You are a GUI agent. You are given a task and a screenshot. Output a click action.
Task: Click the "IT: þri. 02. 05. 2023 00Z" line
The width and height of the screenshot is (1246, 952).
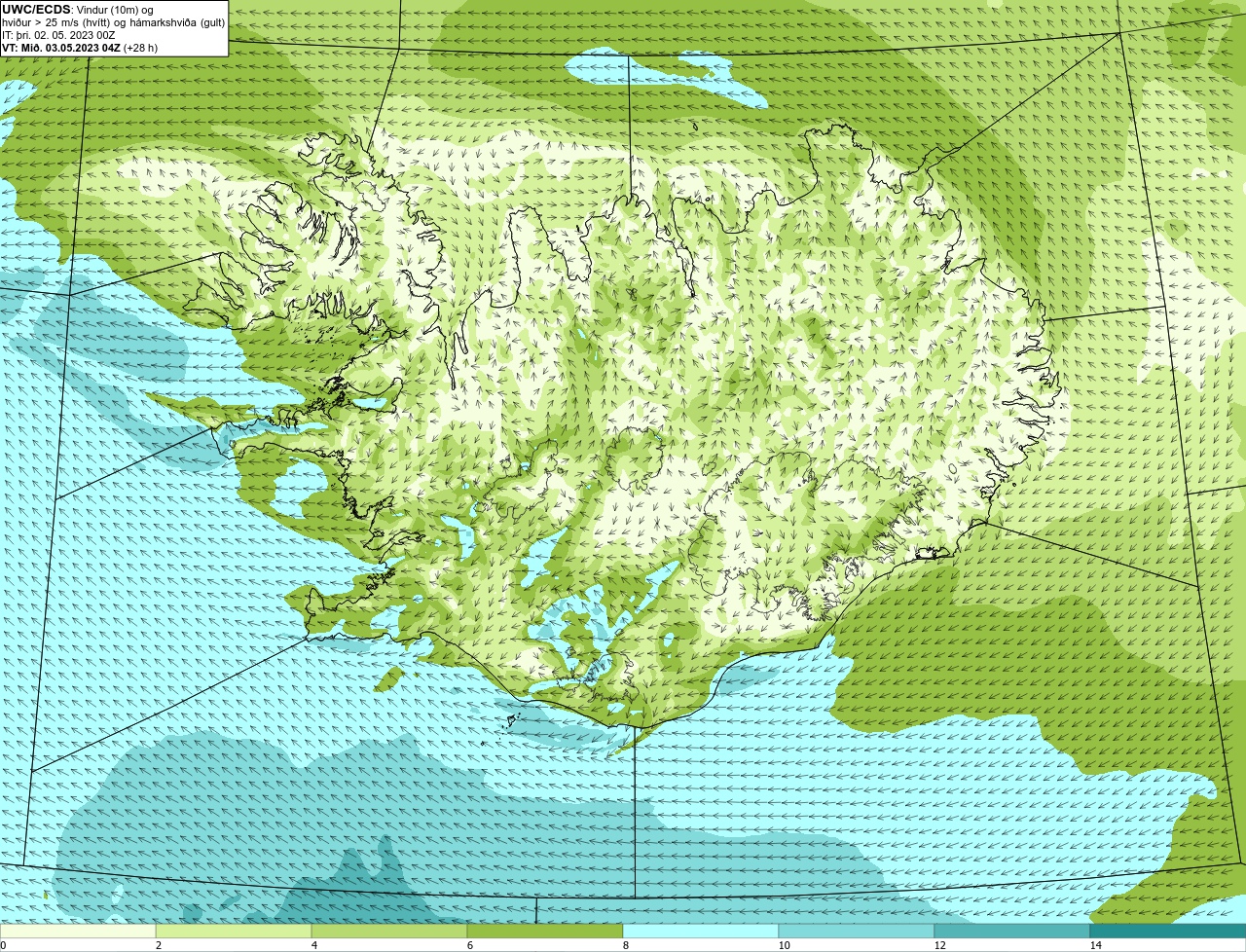pyautogui.click(x=58, y=34)
